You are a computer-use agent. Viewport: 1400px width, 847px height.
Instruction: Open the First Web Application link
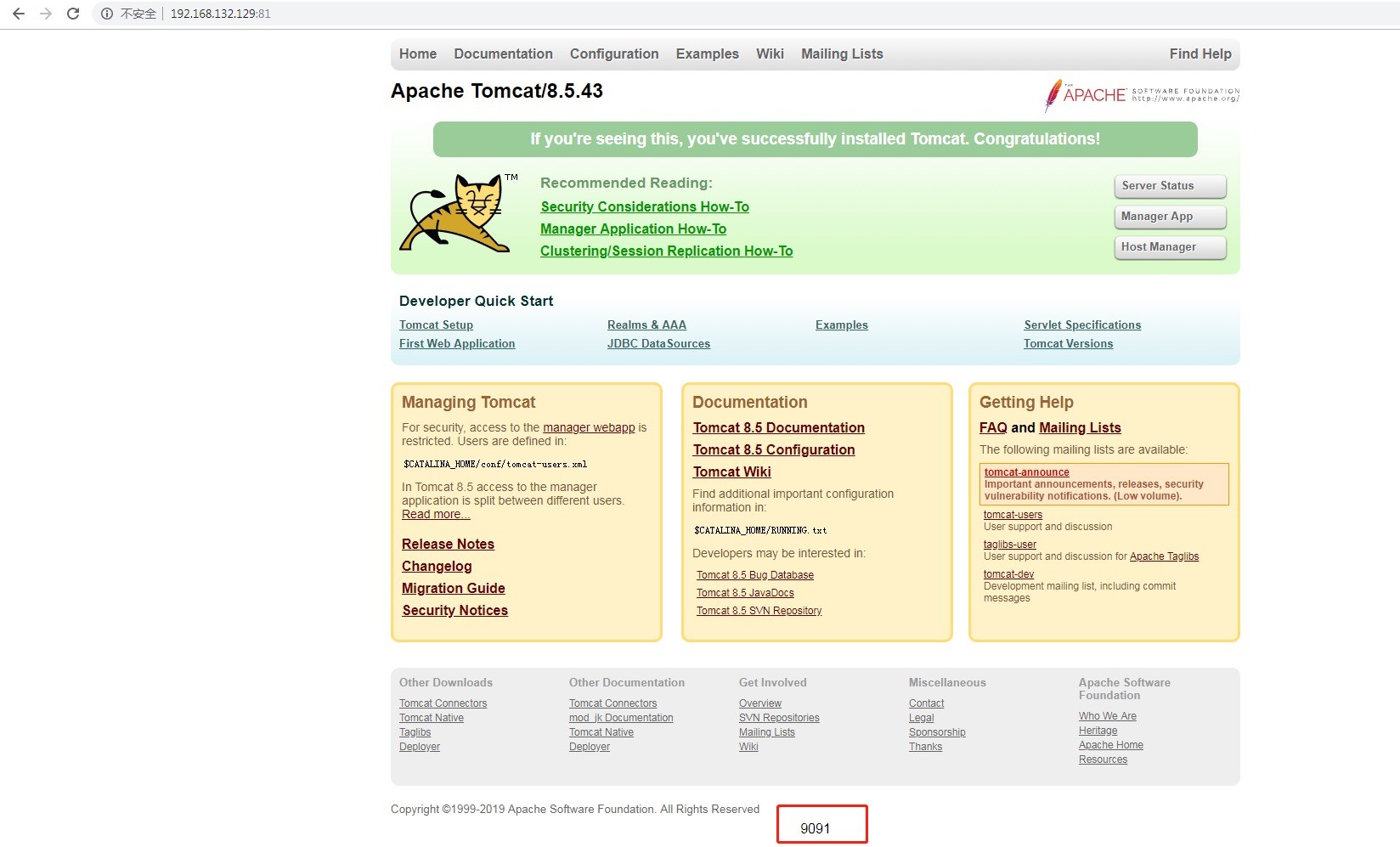click(457, 343)
